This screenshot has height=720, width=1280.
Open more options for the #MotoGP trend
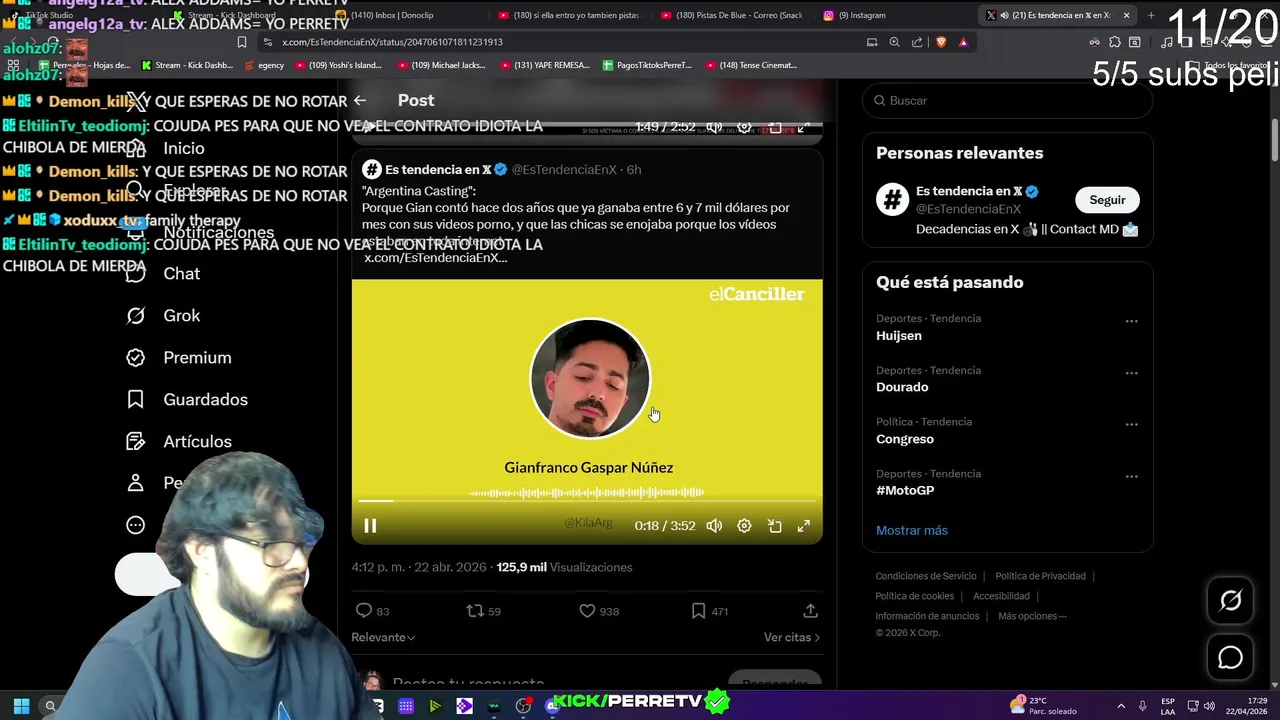[1131, 476]
